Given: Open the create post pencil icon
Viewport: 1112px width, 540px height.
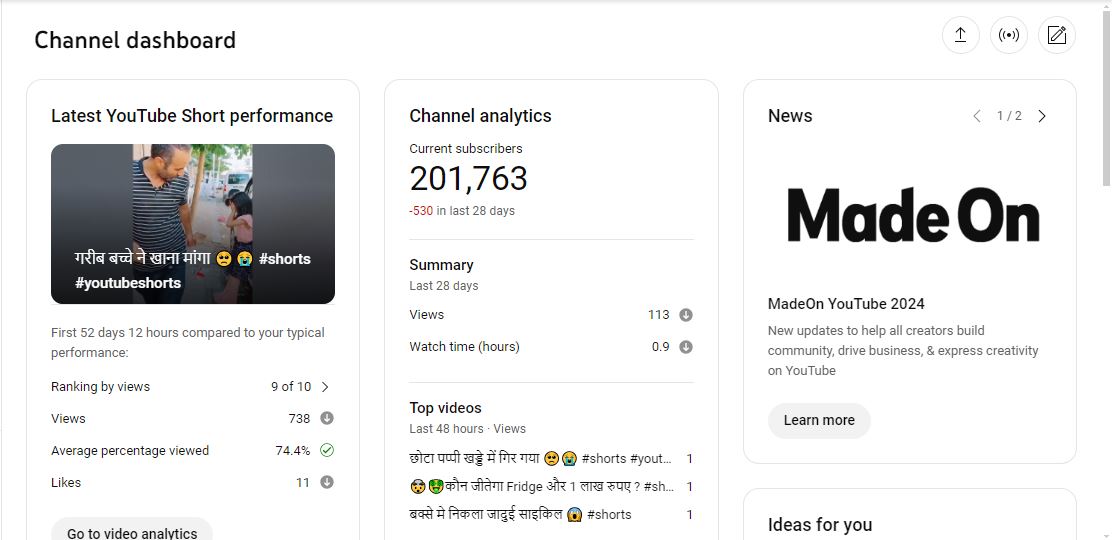Looking at the screenshot, I should point(1056,35).
